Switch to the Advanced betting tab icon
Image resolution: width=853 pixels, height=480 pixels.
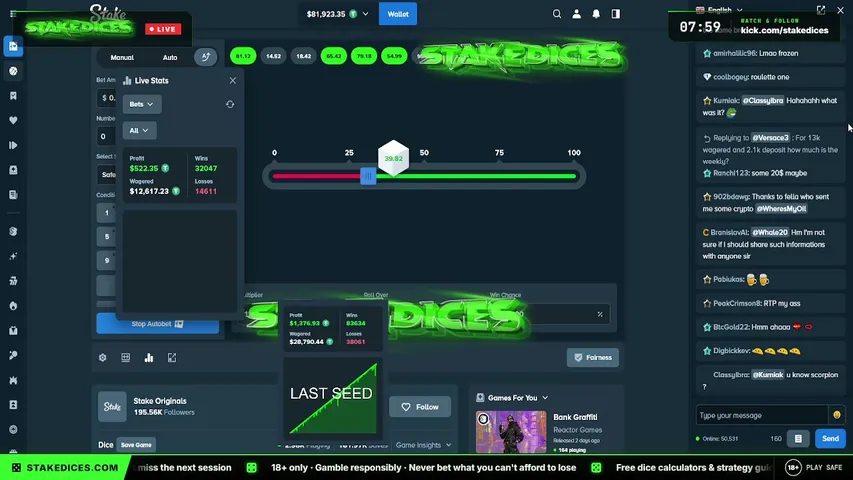[x=206, y=57]
